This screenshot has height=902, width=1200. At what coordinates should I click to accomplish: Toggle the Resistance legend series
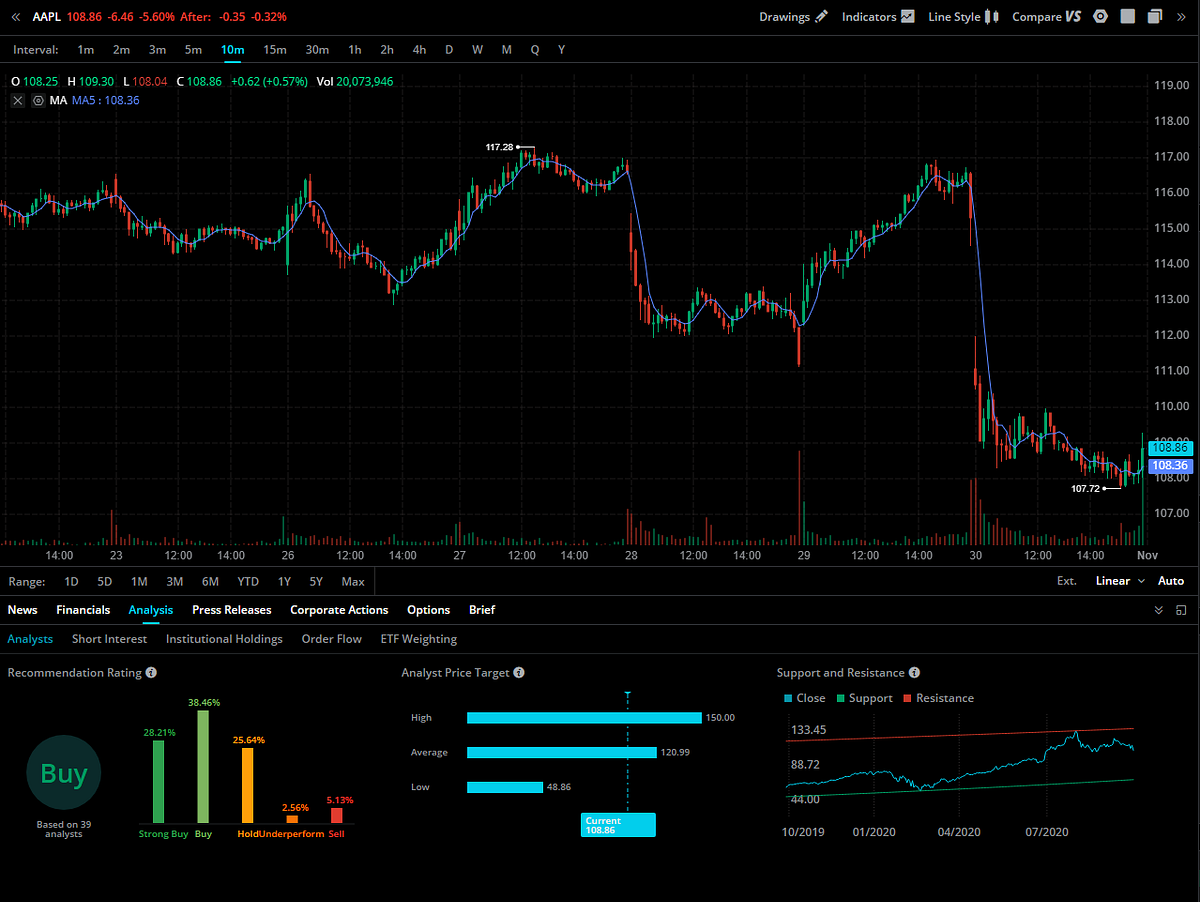tap(938, 698)
